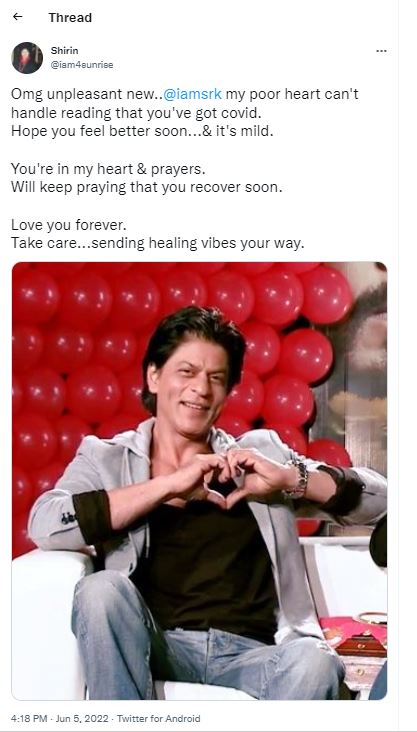
Task: Click the Jun 5, 2022 date
Action: [80, 718]
